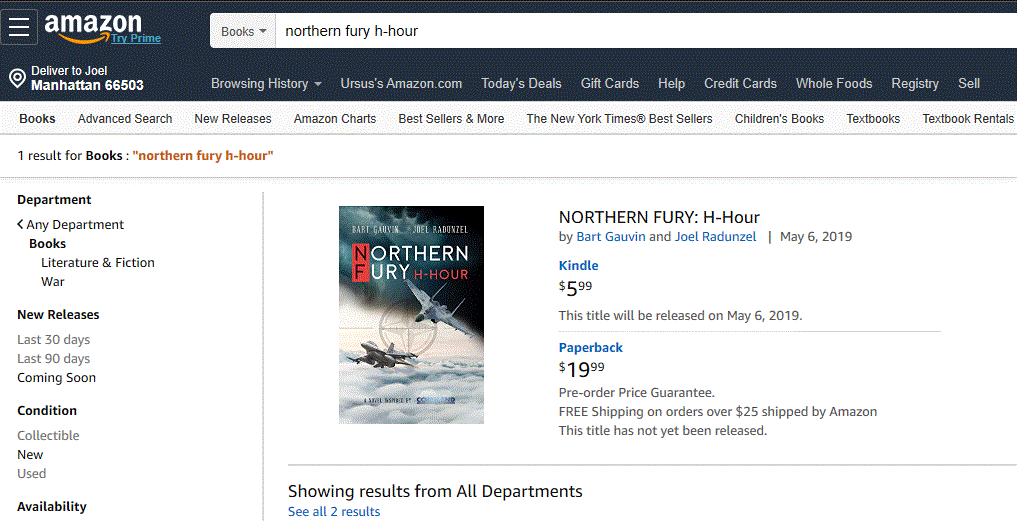
Task: Click the quoted search term in results header
Action: tap(203, 156)
